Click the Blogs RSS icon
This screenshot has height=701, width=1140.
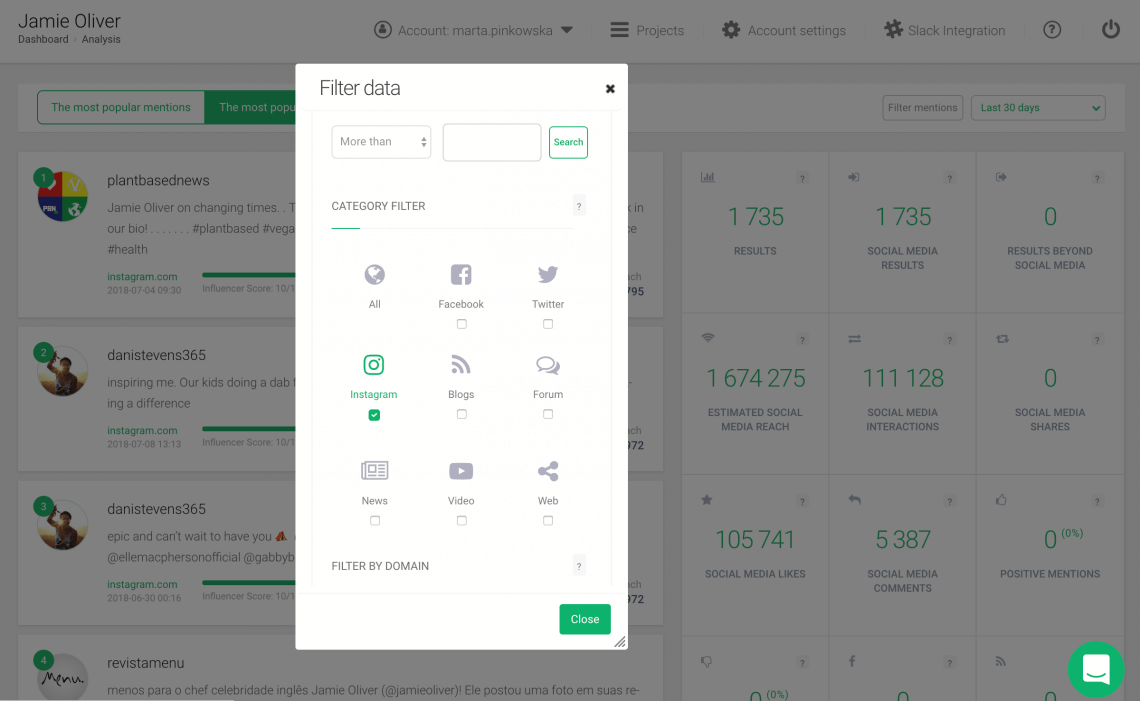(461, 365)
